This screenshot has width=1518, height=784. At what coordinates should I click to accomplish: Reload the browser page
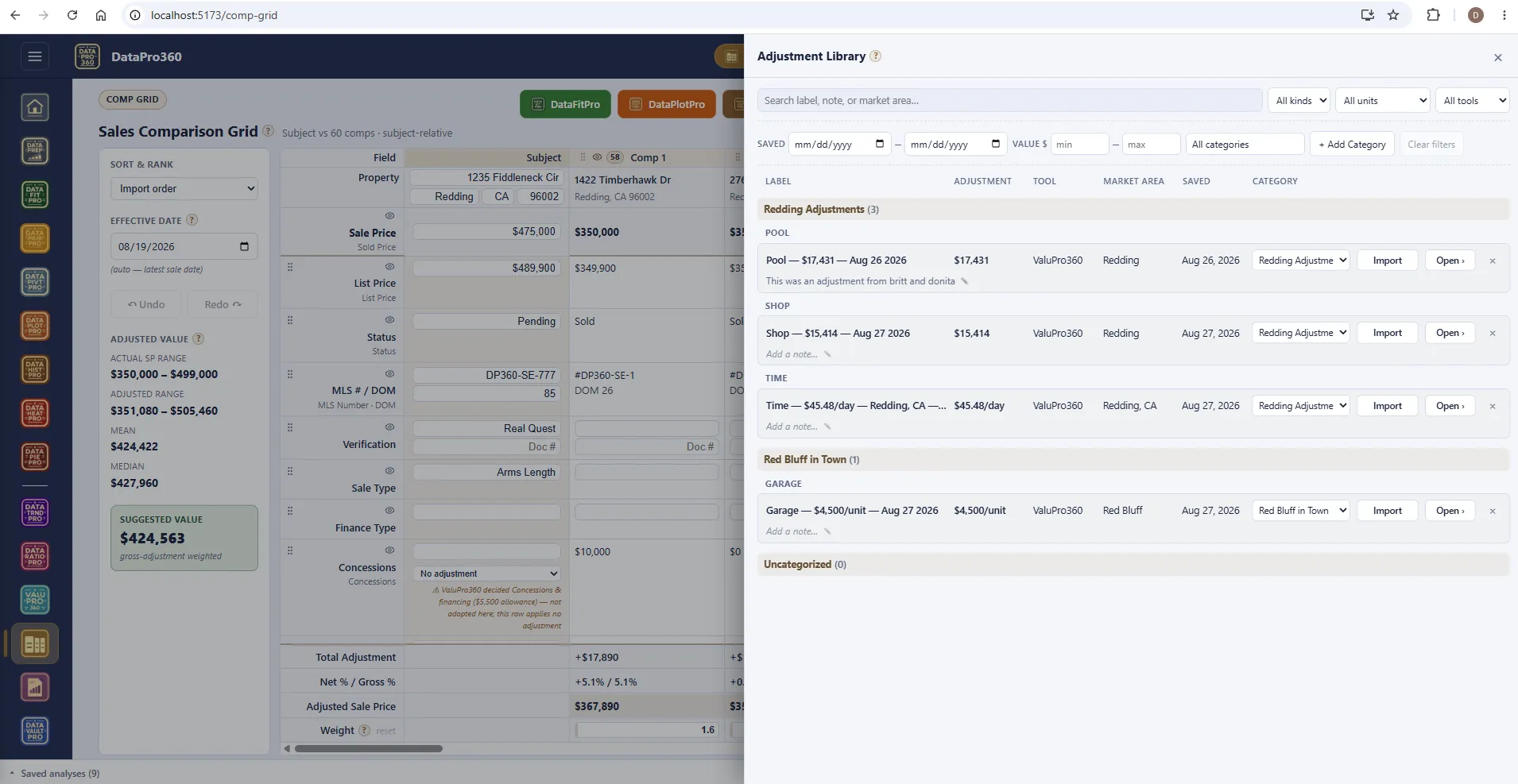[72, 15]
